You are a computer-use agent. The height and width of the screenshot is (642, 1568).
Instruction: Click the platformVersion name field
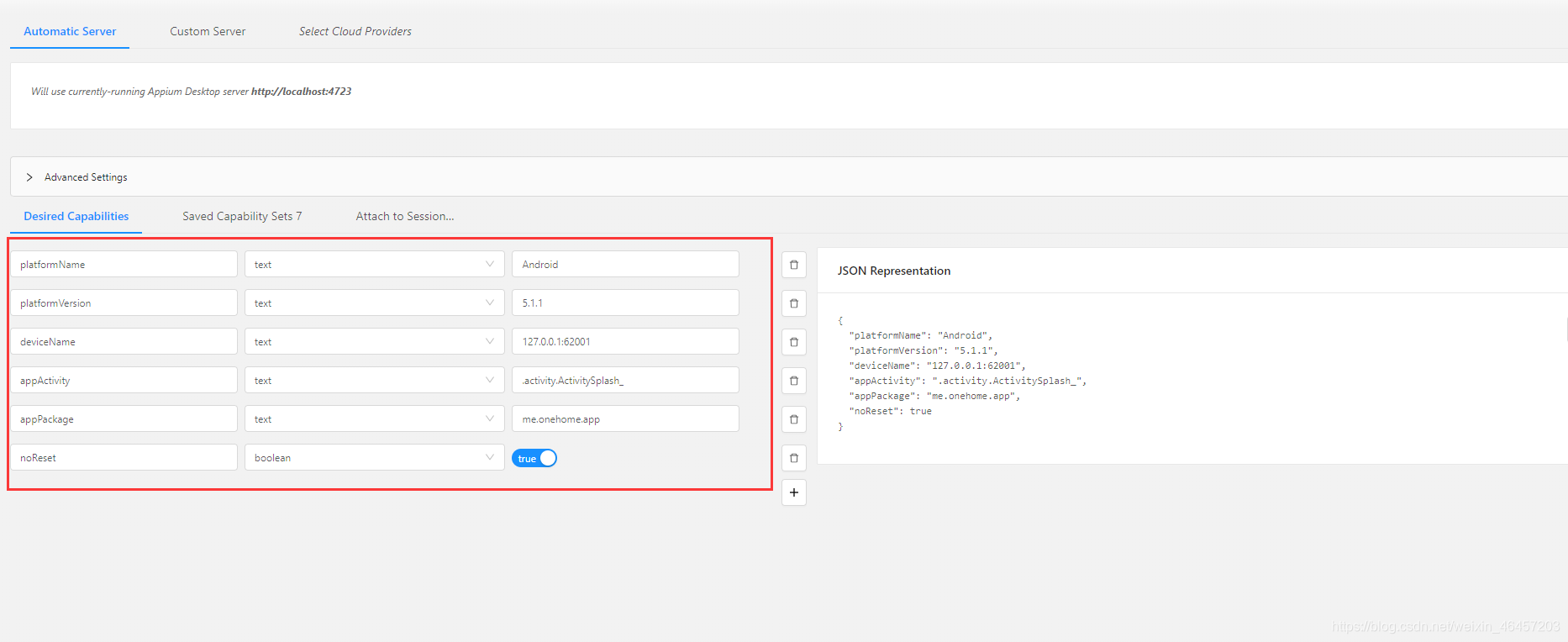coord(124,303)
